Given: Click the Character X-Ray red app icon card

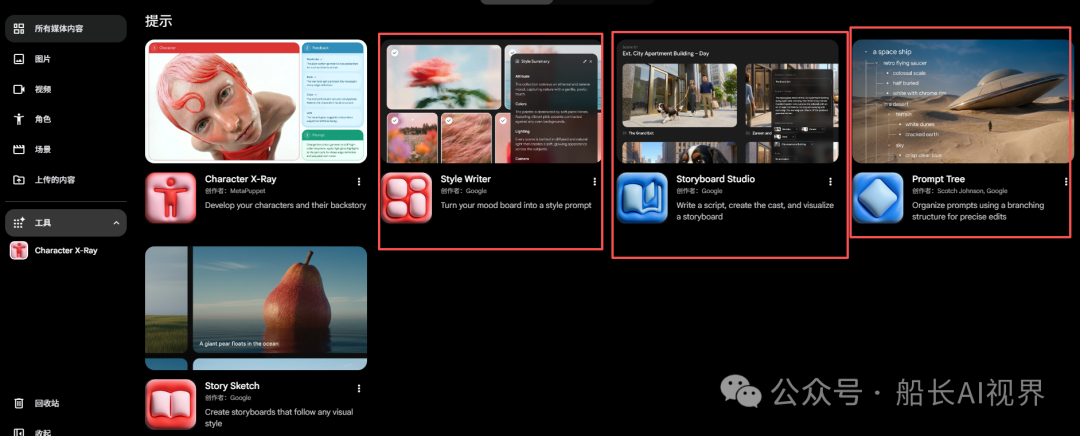Looking at the screenshot, I should point(171,198).
